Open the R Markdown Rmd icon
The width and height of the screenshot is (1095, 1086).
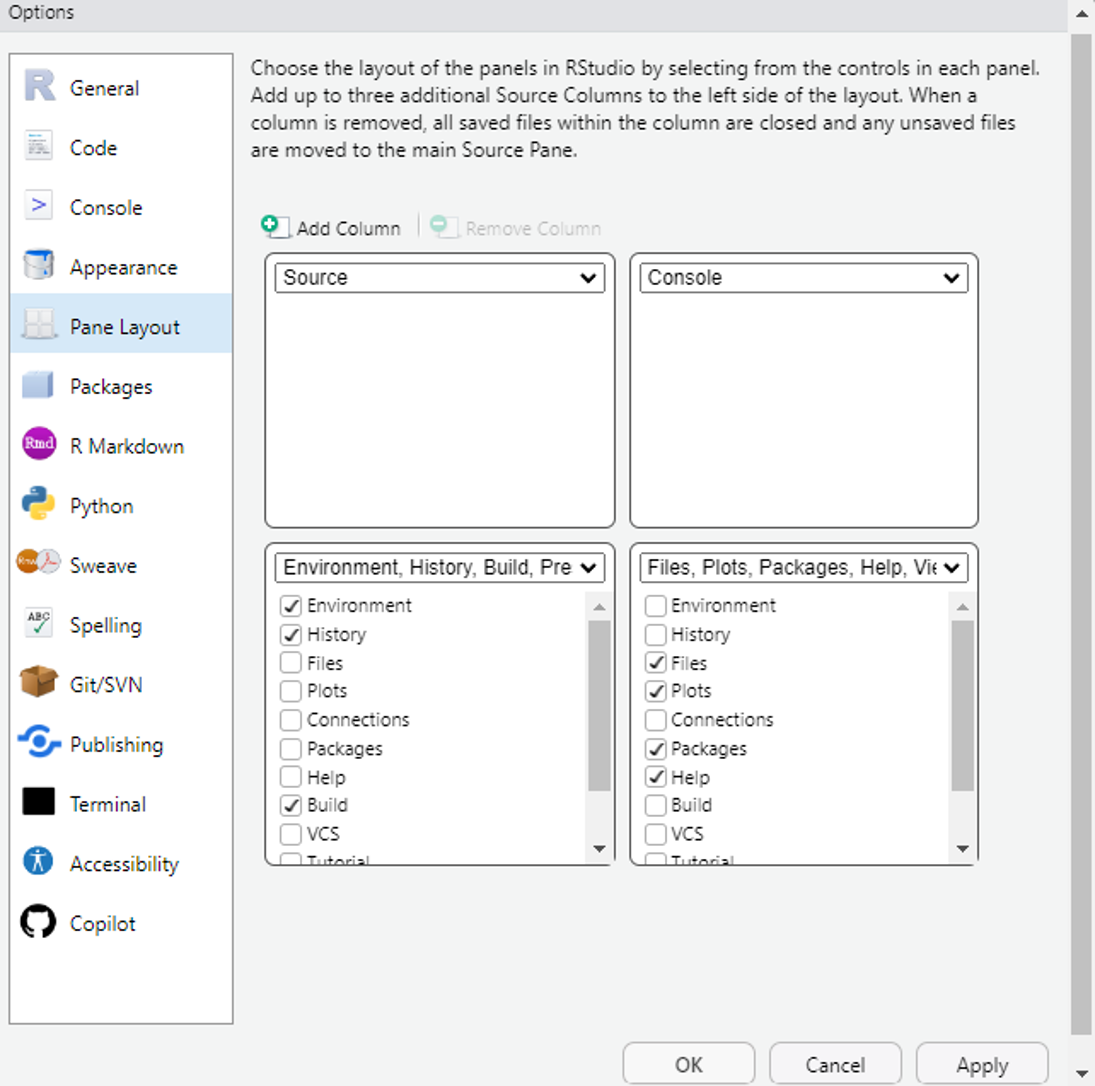pyautogui.click(x=38, y=443)
